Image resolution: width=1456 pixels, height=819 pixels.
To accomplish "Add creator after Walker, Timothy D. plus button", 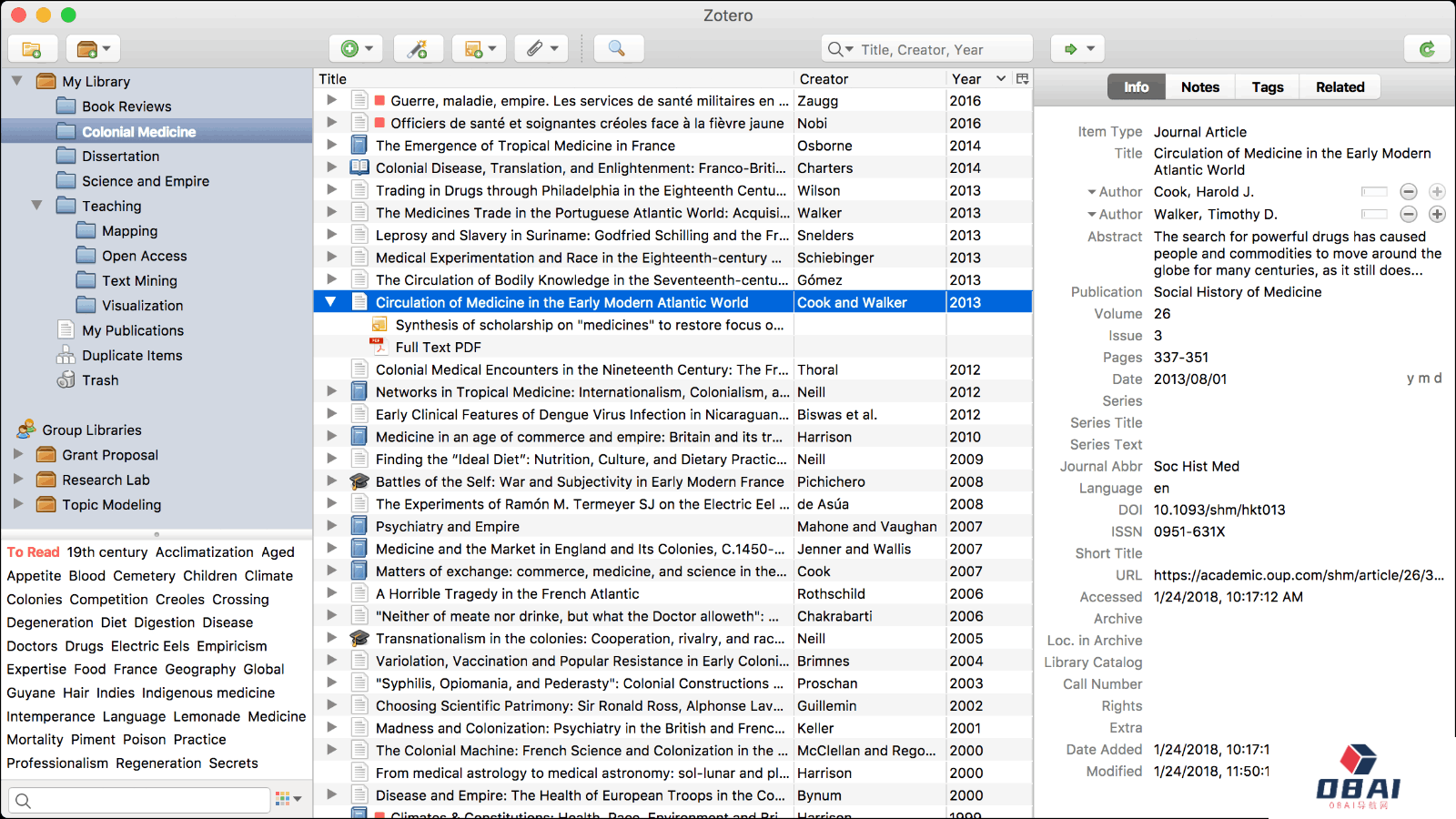I will (x=1437, y=215).
